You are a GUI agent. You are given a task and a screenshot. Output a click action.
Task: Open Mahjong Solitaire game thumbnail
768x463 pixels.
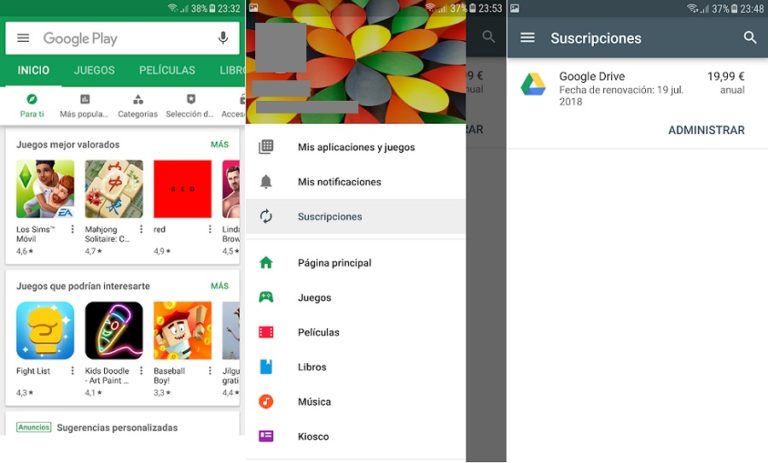pyautogui.click(x=114, y=189)
